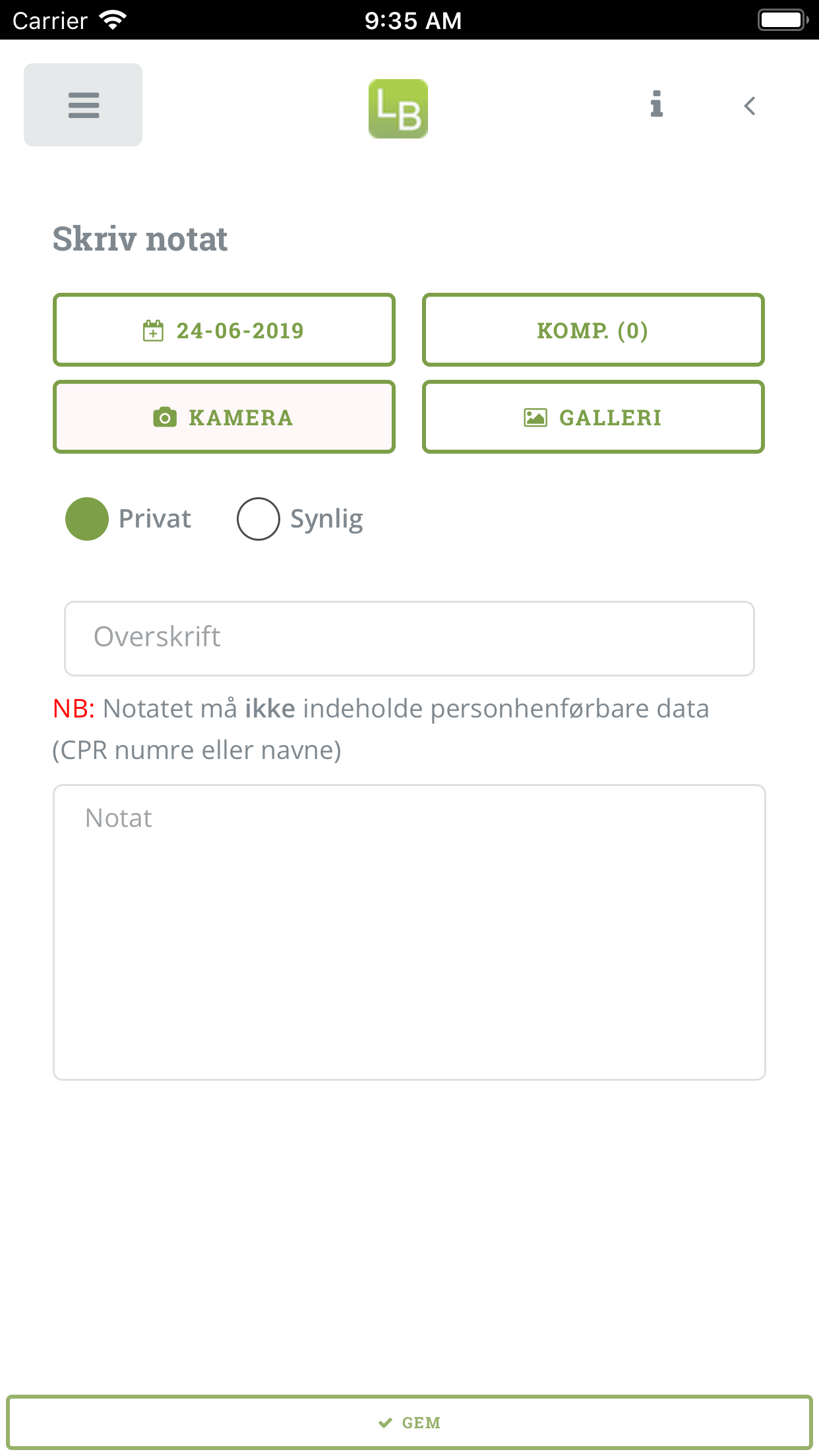Tap the camera icon on KAMERA button
The image size is (819, 1456).
[x=165, y=417]
